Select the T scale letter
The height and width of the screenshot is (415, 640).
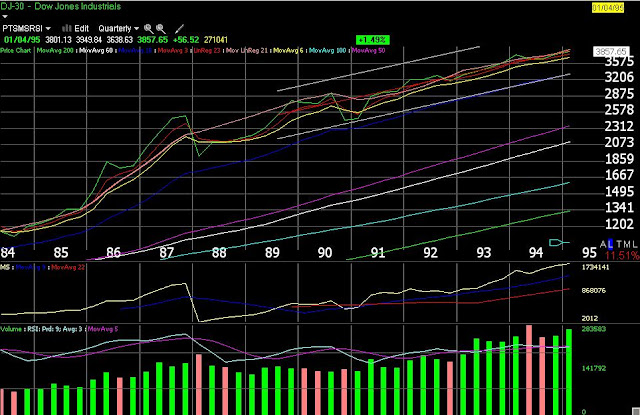[x=619, y=244]
